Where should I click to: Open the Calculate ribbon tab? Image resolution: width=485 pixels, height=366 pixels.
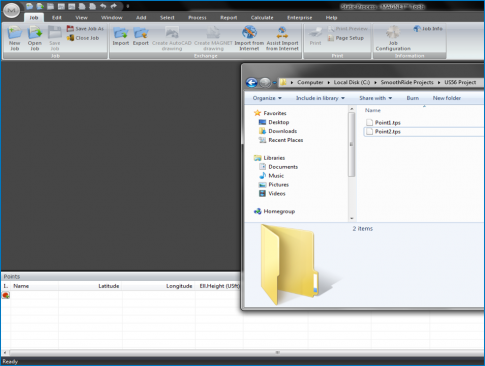[262, 18]
